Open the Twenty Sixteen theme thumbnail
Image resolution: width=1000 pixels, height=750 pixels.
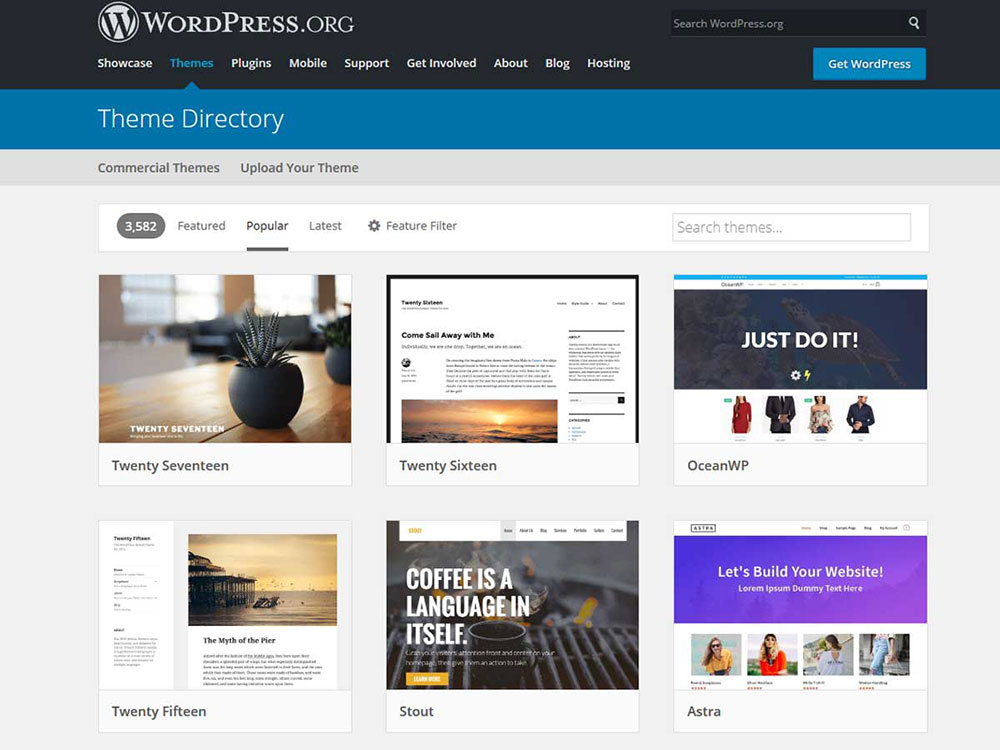[513, 359]
